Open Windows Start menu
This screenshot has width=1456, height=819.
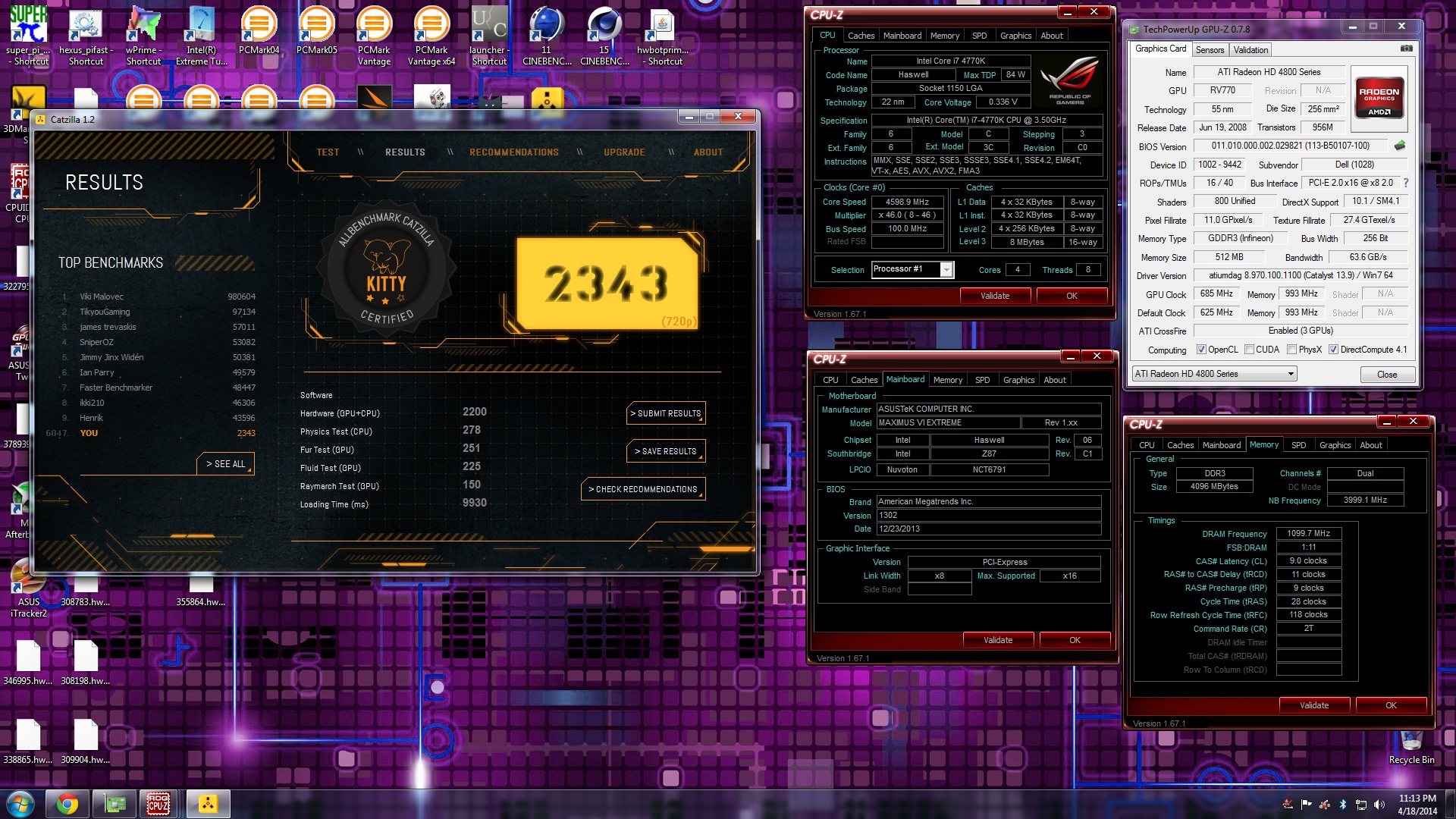pos(20,804)
